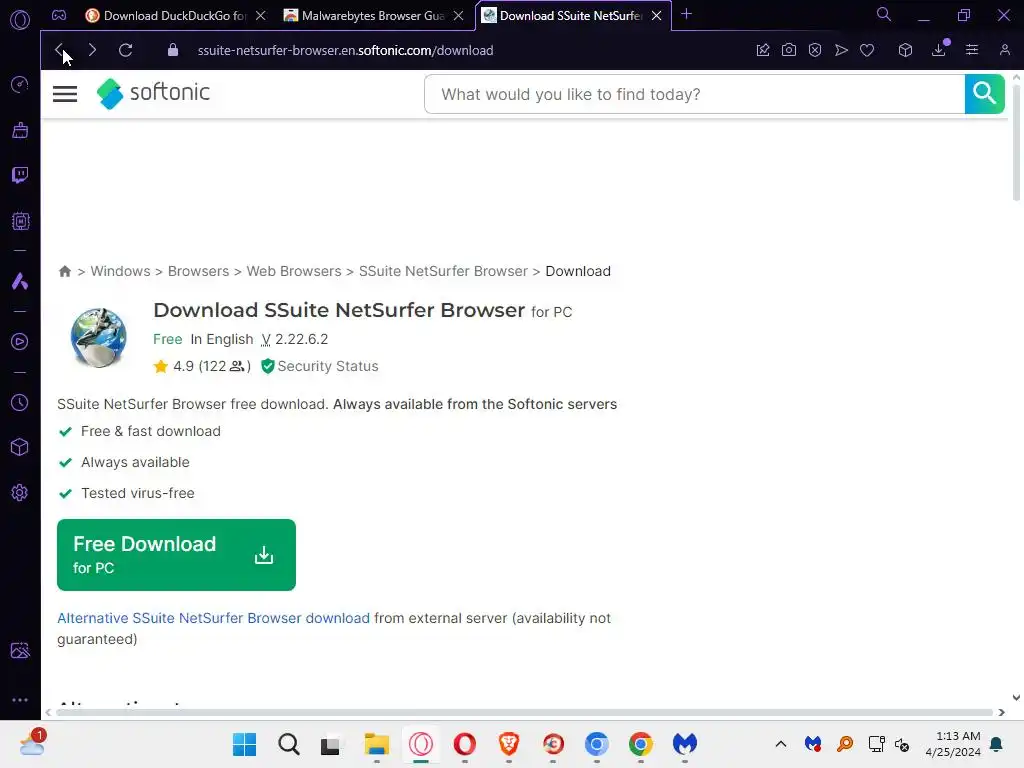Open profile account icon

point(1004,50)
